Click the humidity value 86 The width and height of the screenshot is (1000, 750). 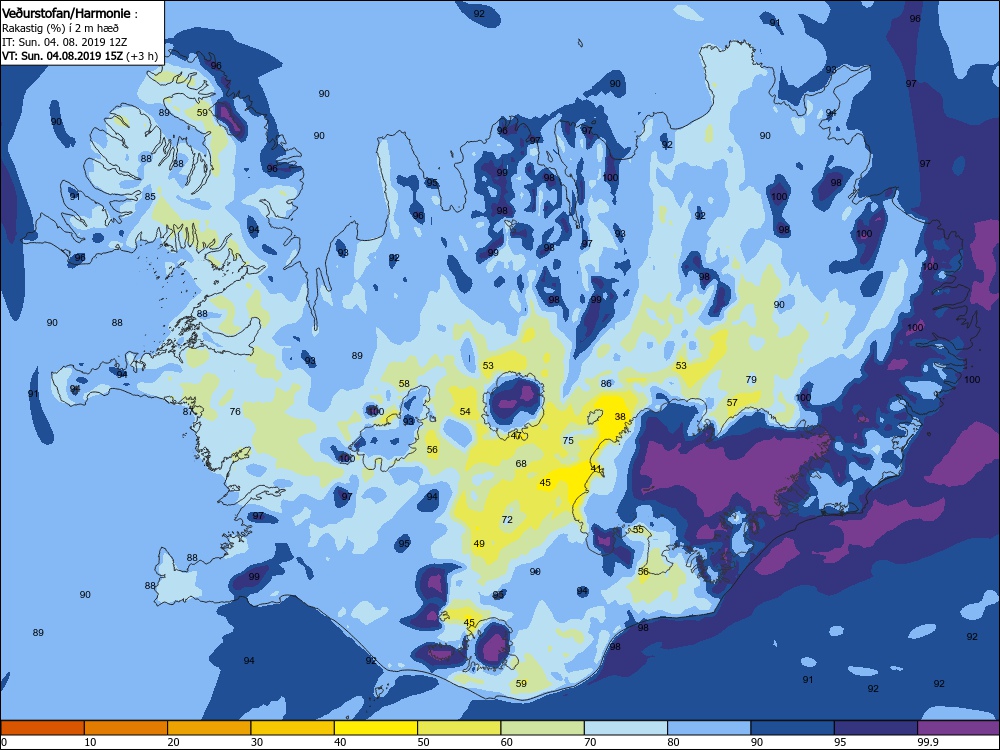pyautogui.click(x=606, y=383)
